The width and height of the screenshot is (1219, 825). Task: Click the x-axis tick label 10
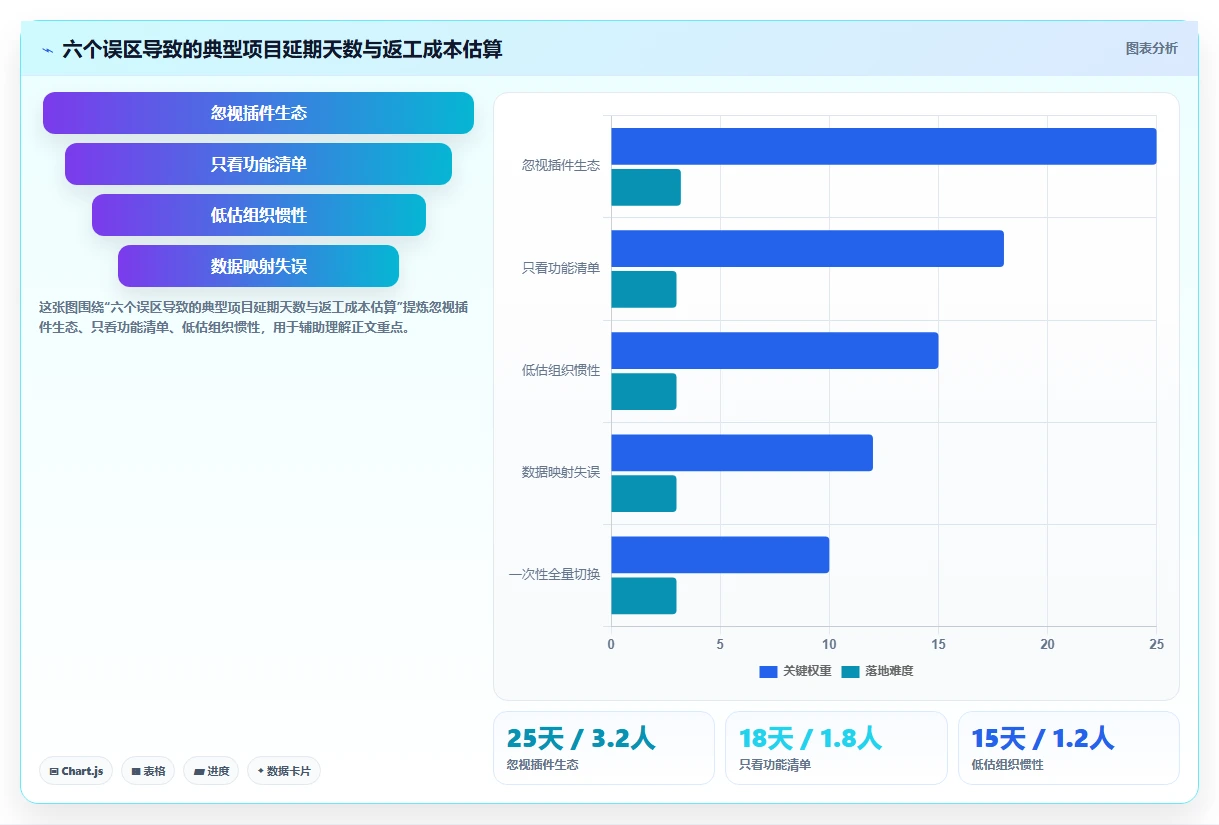(829, 644)
